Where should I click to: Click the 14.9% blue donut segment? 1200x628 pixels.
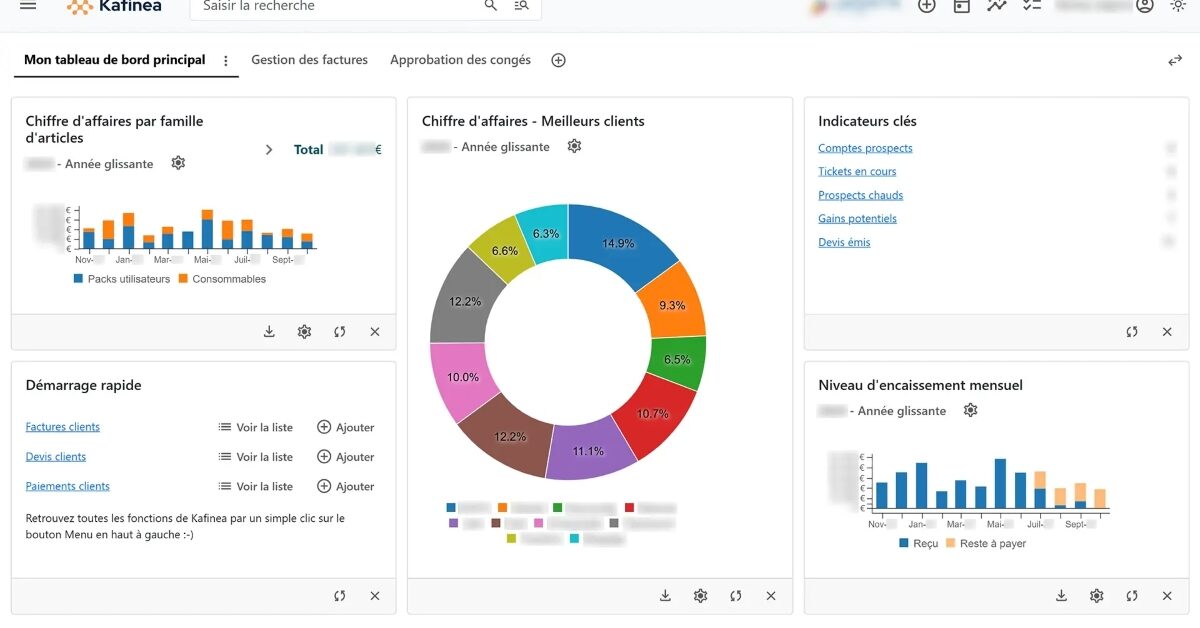pos(624,238)
